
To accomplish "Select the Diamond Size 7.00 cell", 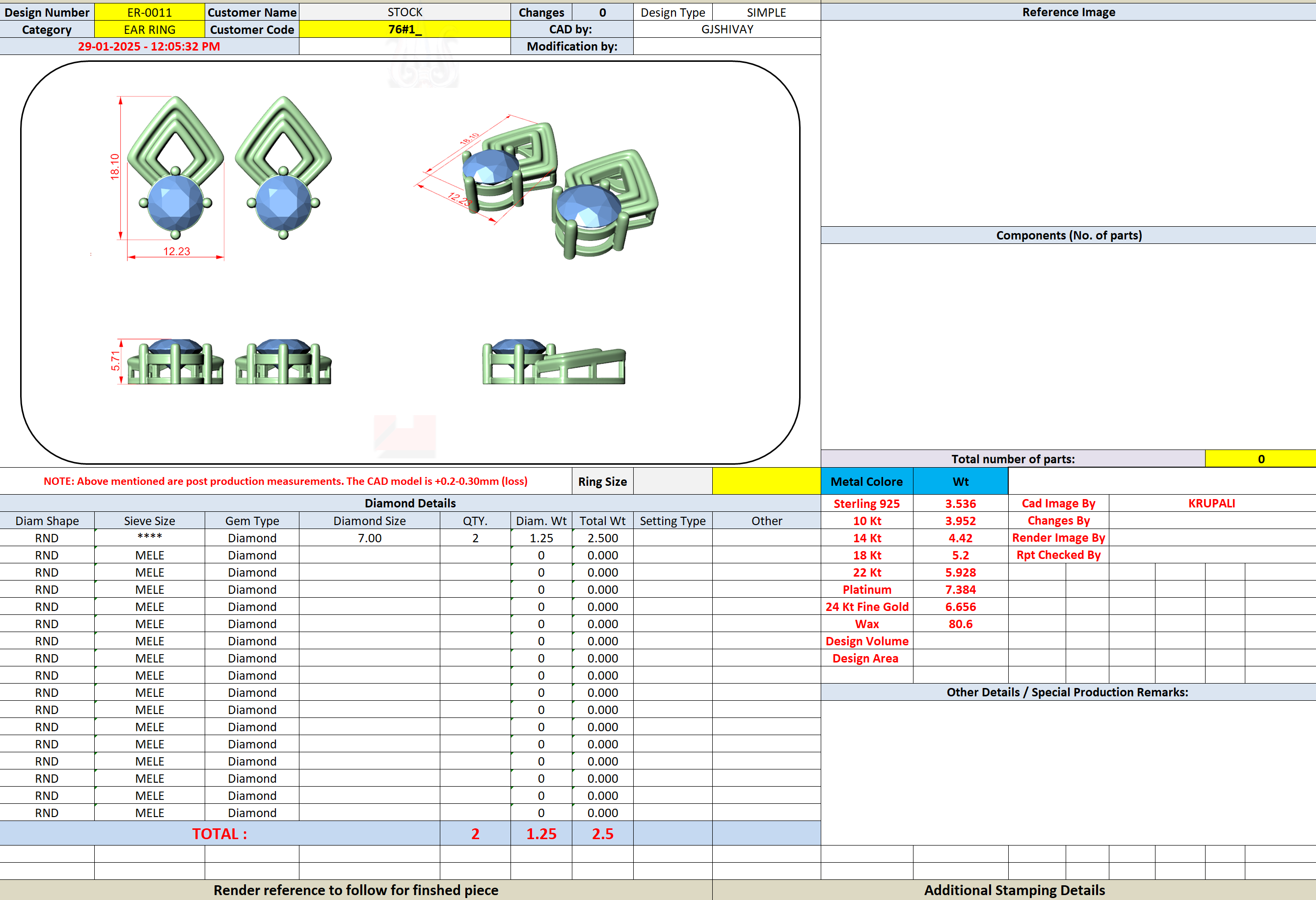I will click(369, 538).
